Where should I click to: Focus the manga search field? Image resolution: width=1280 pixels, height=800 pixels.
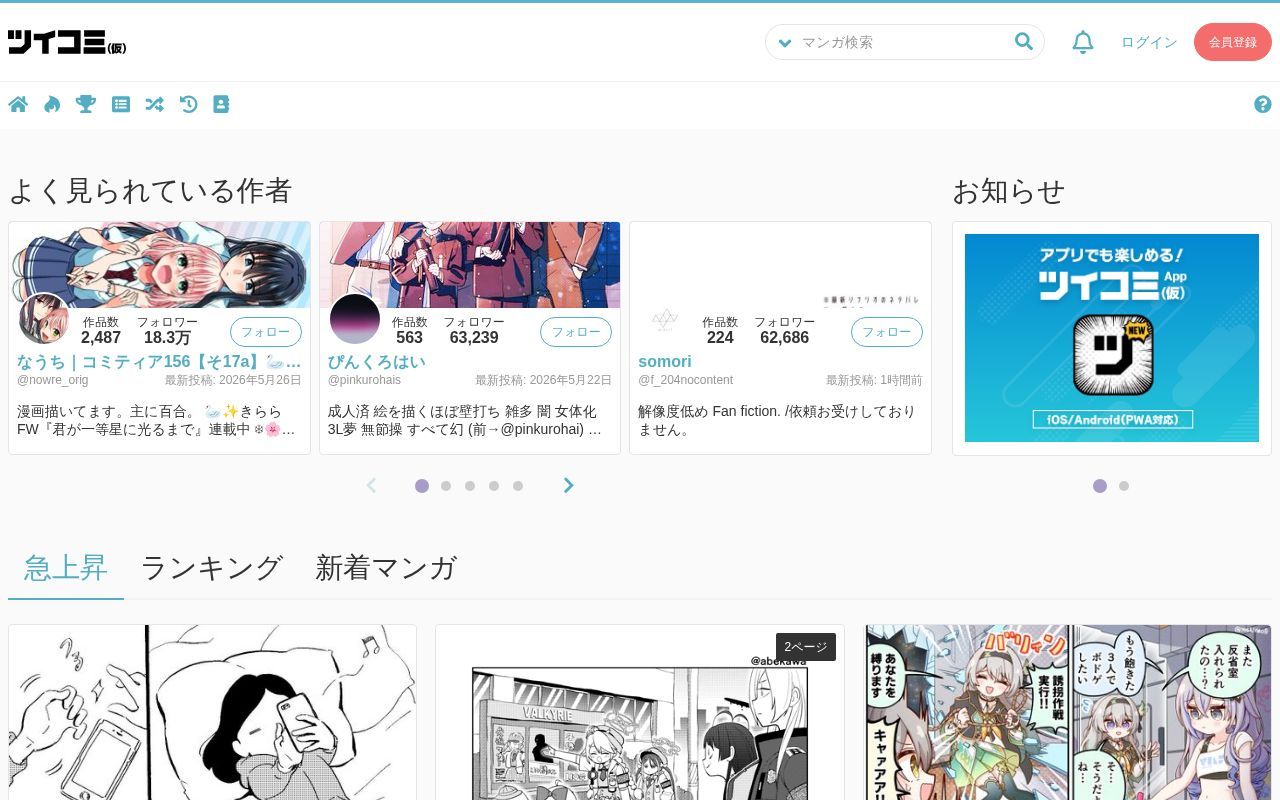[904, 42]
